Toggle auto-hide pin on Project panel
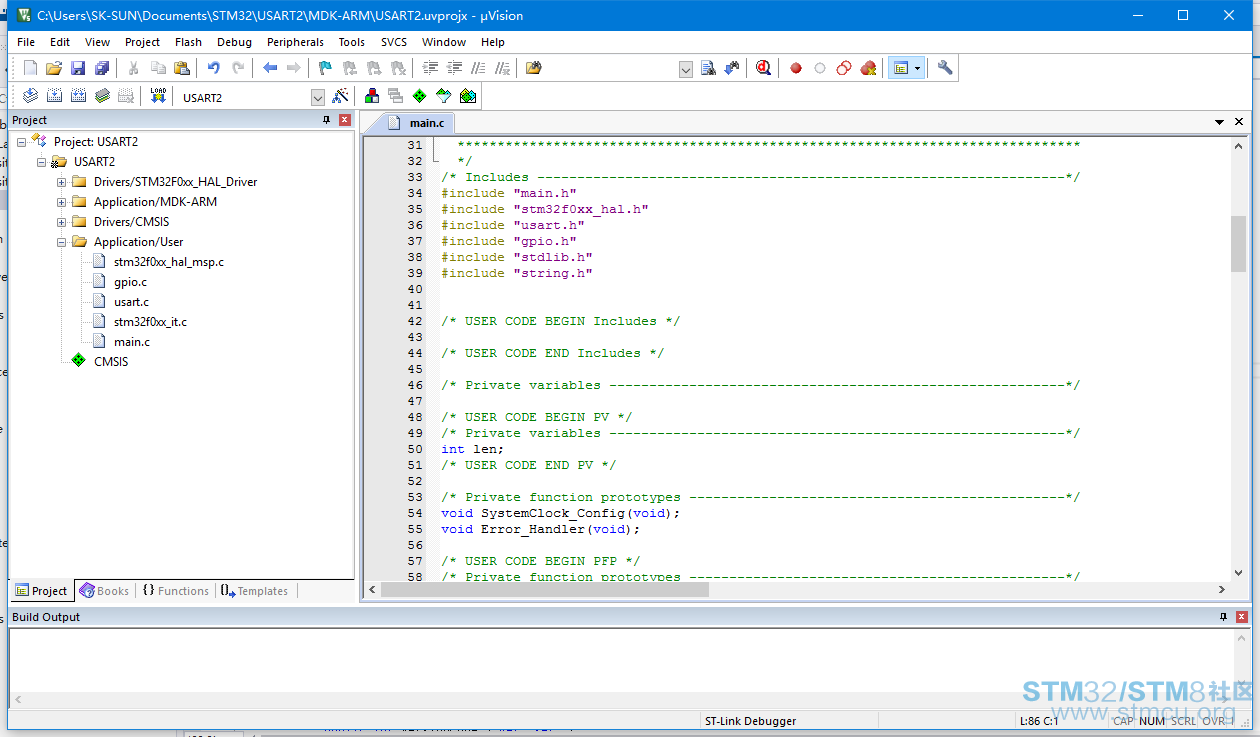Viewport: 1260px width, 737px height. (x=326, y=120)
